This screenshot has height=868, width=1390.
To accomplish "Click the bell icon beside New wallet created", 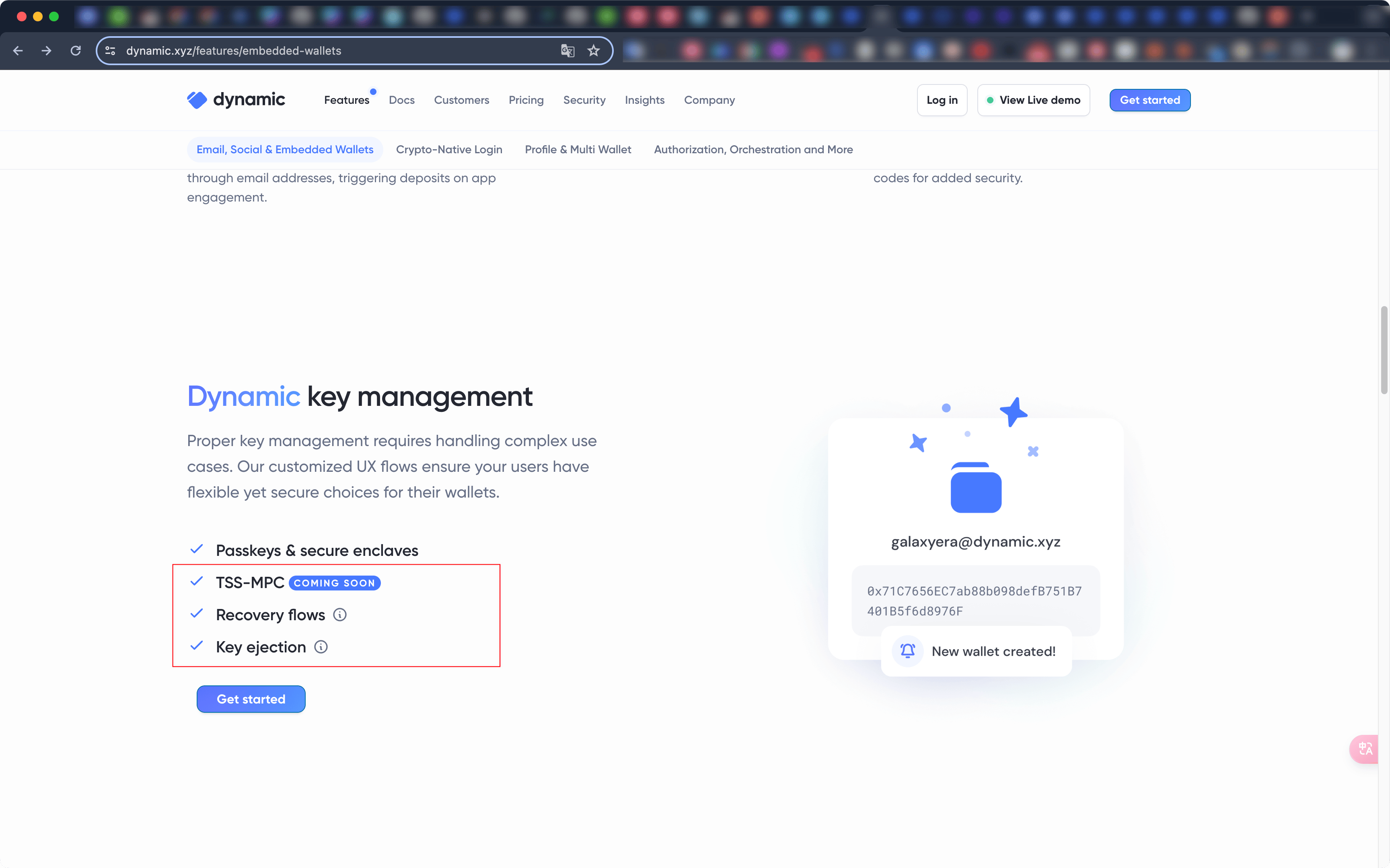I will pos(907,651).
